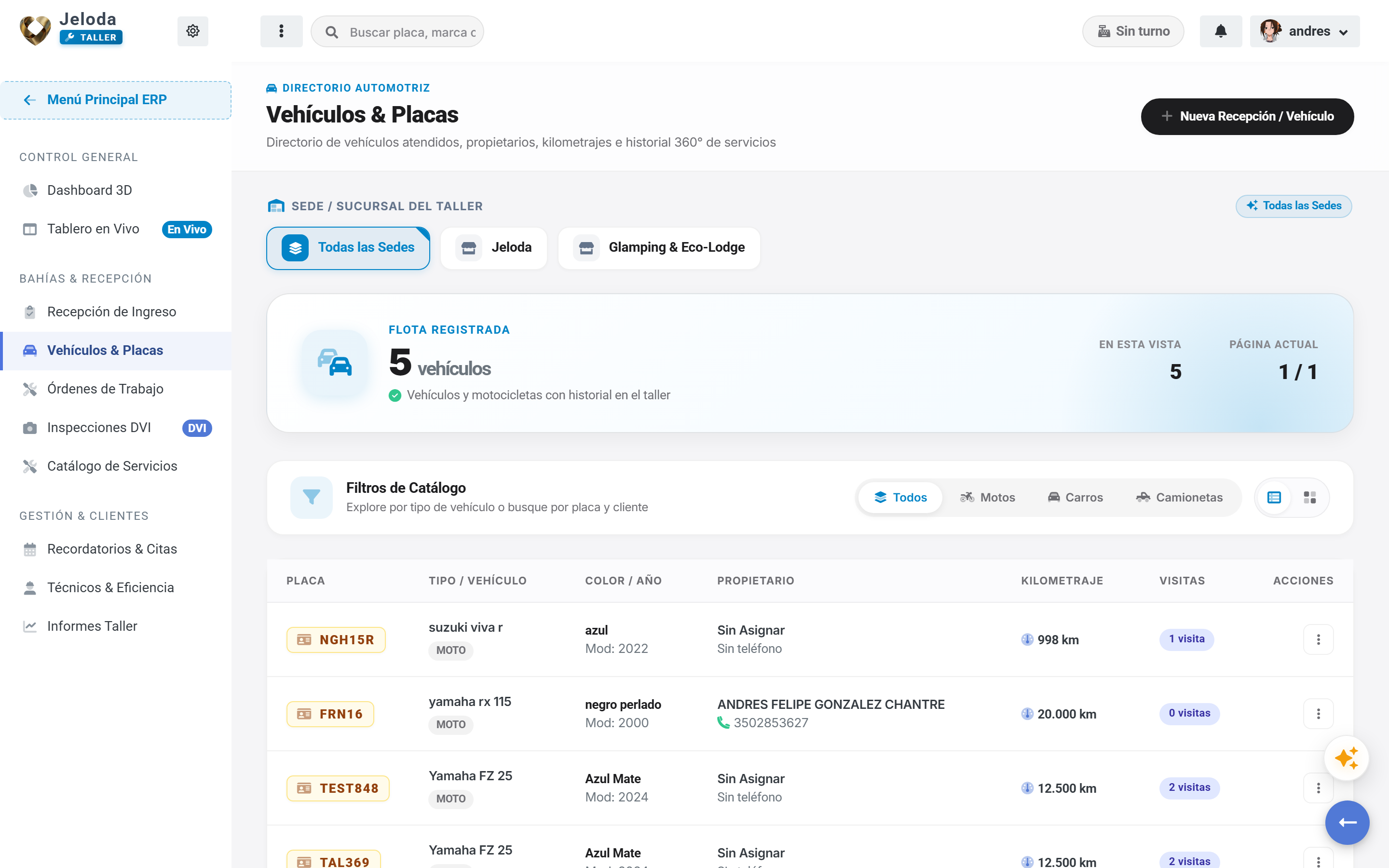Filter catalog by Carros
Screen dimensions: 1389x868
pyautogui.click(x=1075, y=497)
